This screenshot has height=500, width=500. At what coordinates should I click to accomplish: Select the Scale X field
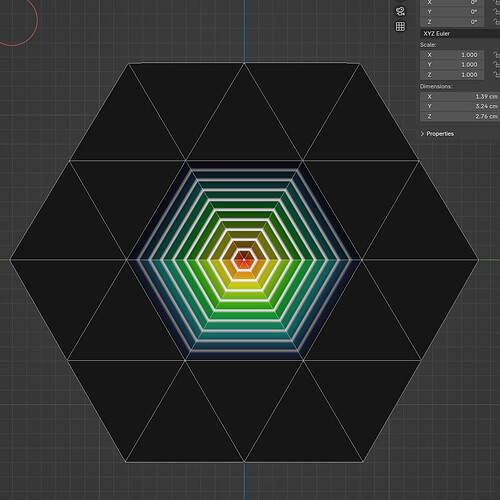[x=452, y=55]
